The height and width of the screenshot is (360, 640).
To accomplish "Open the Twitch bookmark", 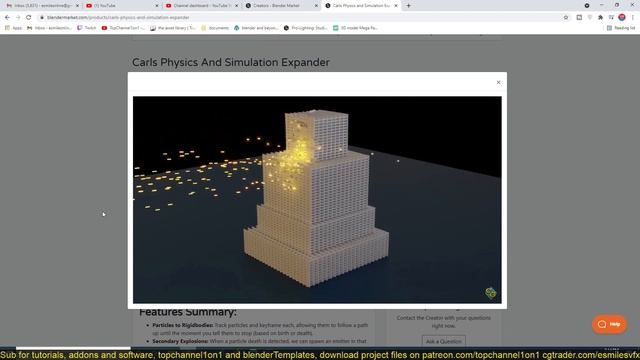I will point(87,28).
